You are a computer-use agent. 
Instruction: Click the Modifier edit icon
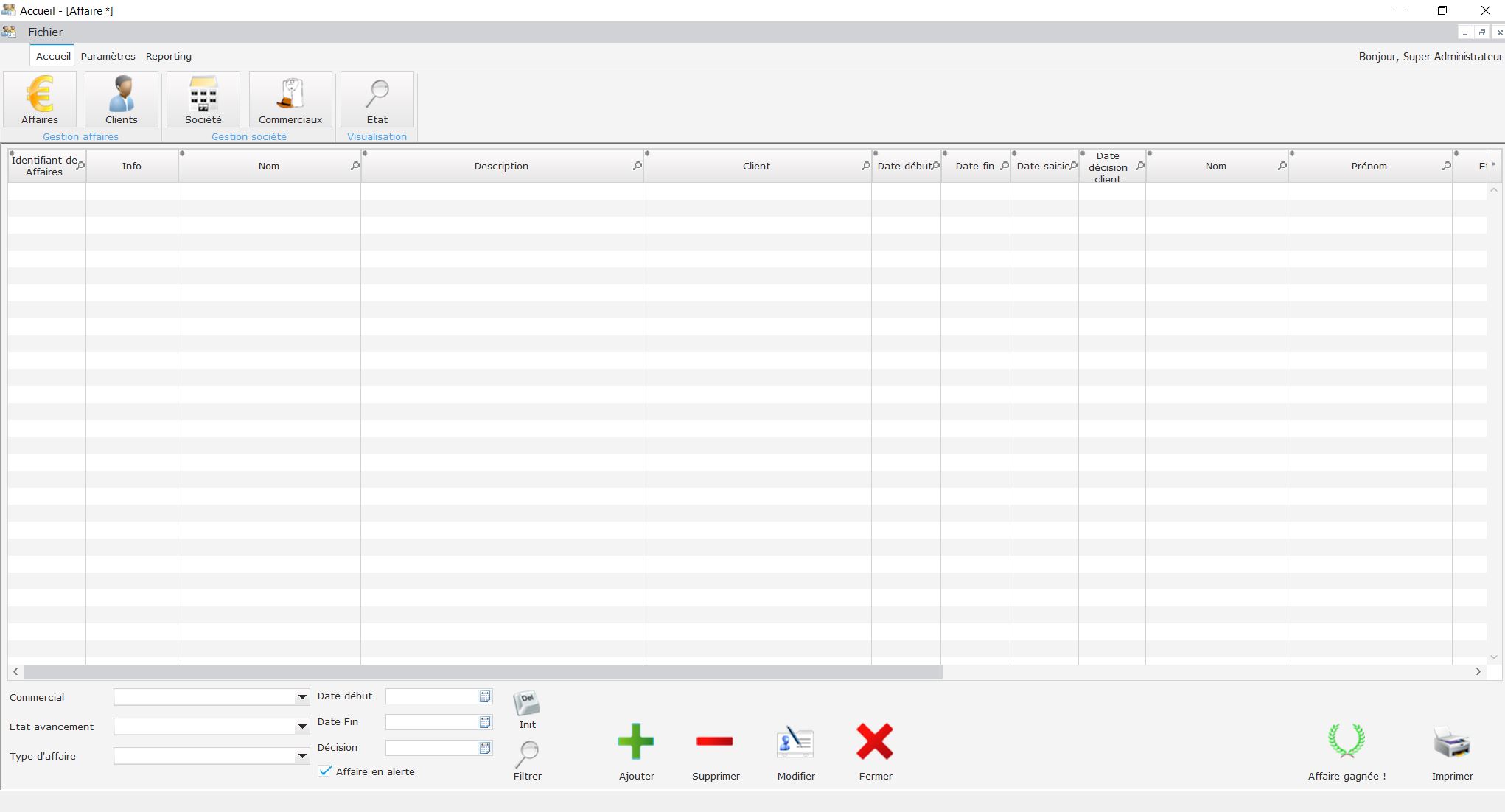click(x=795, y=743)
